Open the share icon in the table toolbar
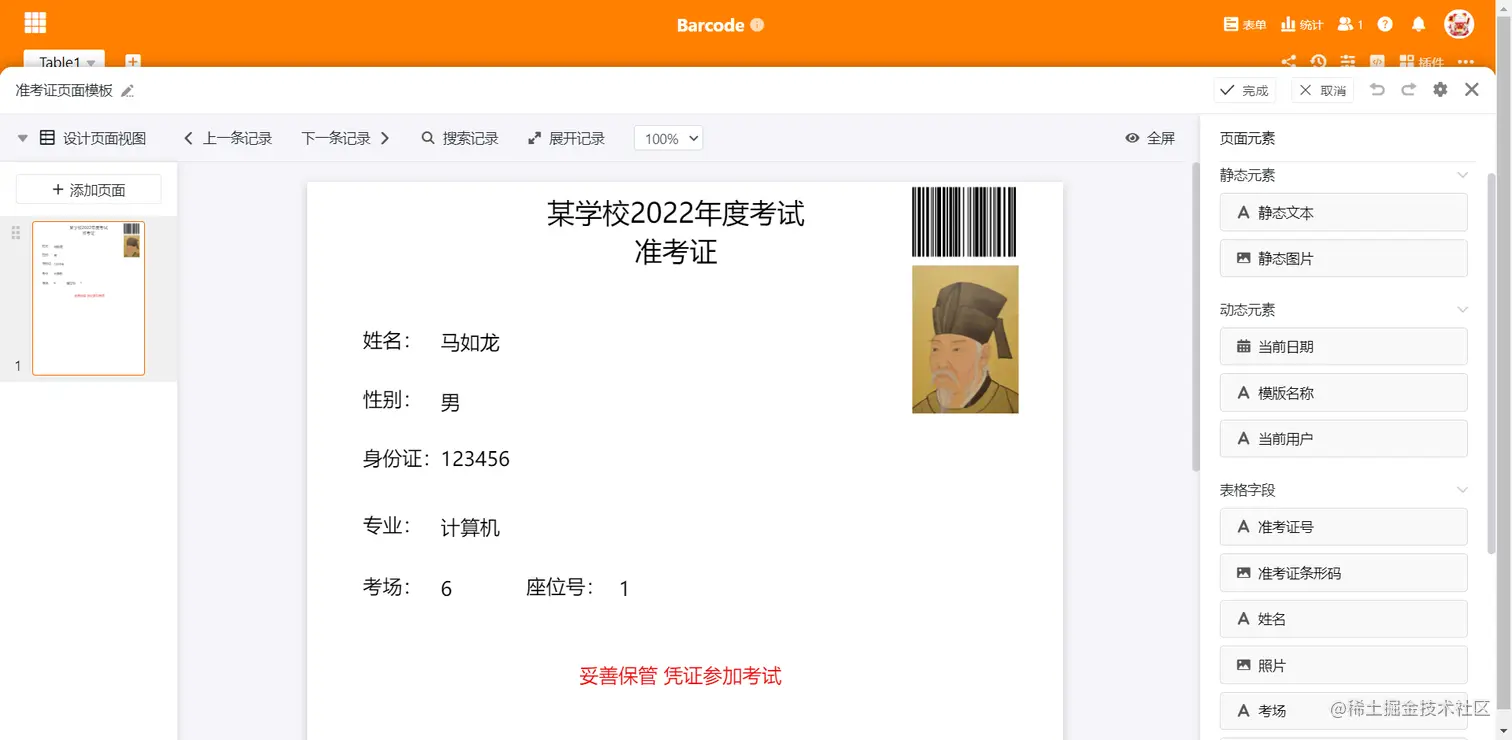 (1289, 62)
